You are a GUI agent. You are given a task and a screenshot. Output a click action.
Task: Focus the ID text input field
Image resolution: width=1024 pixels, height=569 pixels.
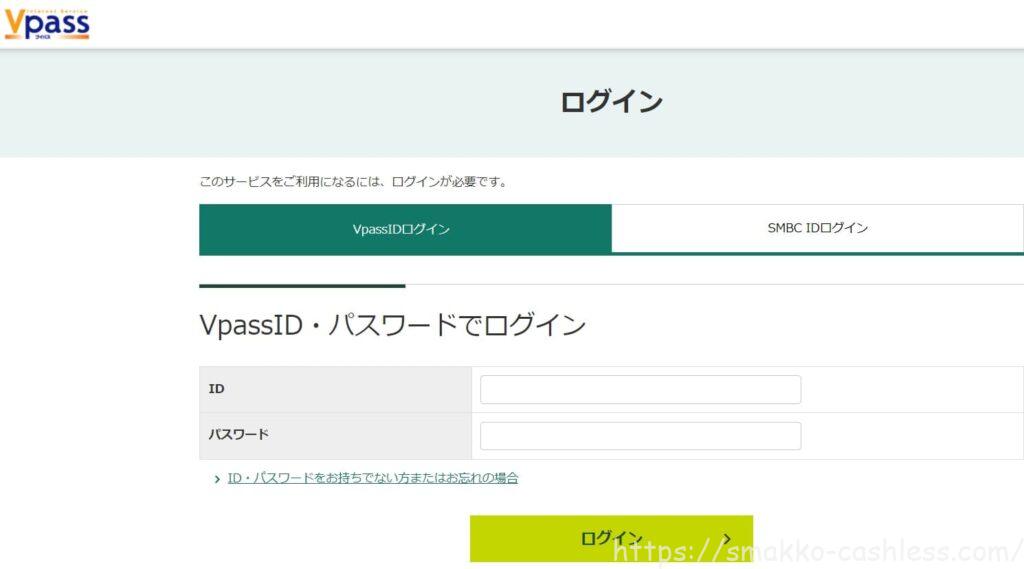640,390
